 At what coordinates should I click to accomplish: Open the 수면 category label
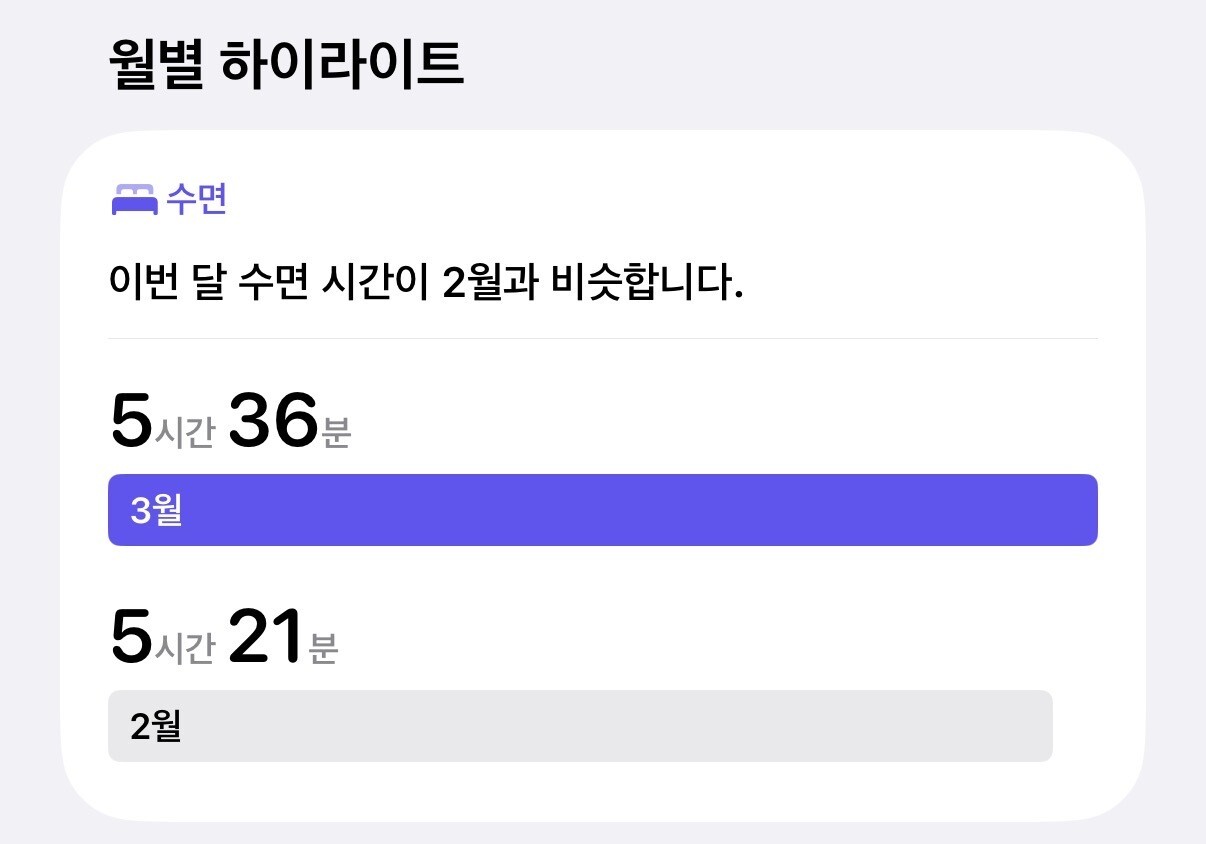tap(196, 200)
